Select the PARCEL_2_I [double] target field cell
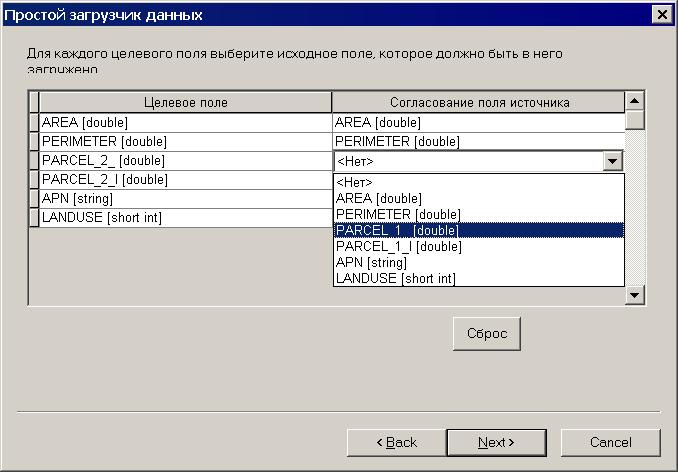Screen dimensions: 678x472 tap(185, 180)
